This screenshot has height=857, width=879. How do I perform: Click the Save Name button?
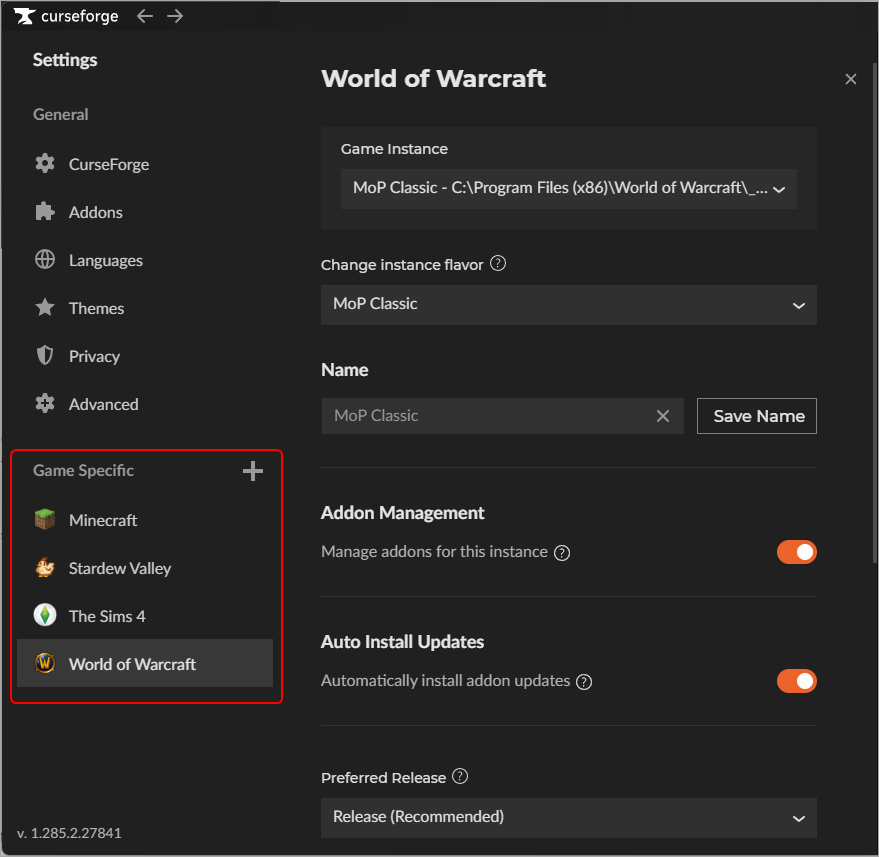coord(757,416)
